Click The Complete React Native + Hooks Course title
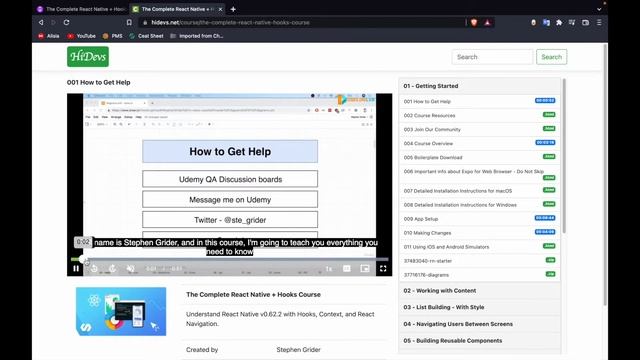This screenshot has height=360, width=640. tap(253, 294)
